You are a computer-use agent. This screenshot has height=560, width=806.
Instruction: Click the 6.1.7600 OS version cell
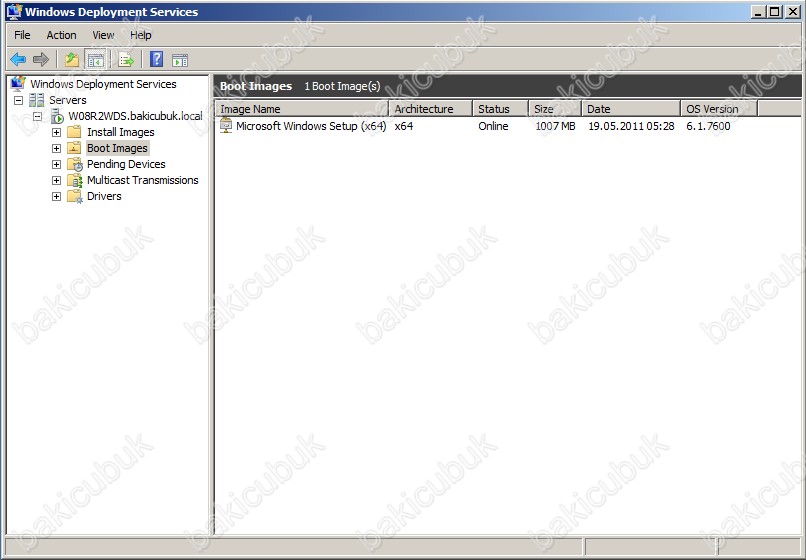point(708,126)
